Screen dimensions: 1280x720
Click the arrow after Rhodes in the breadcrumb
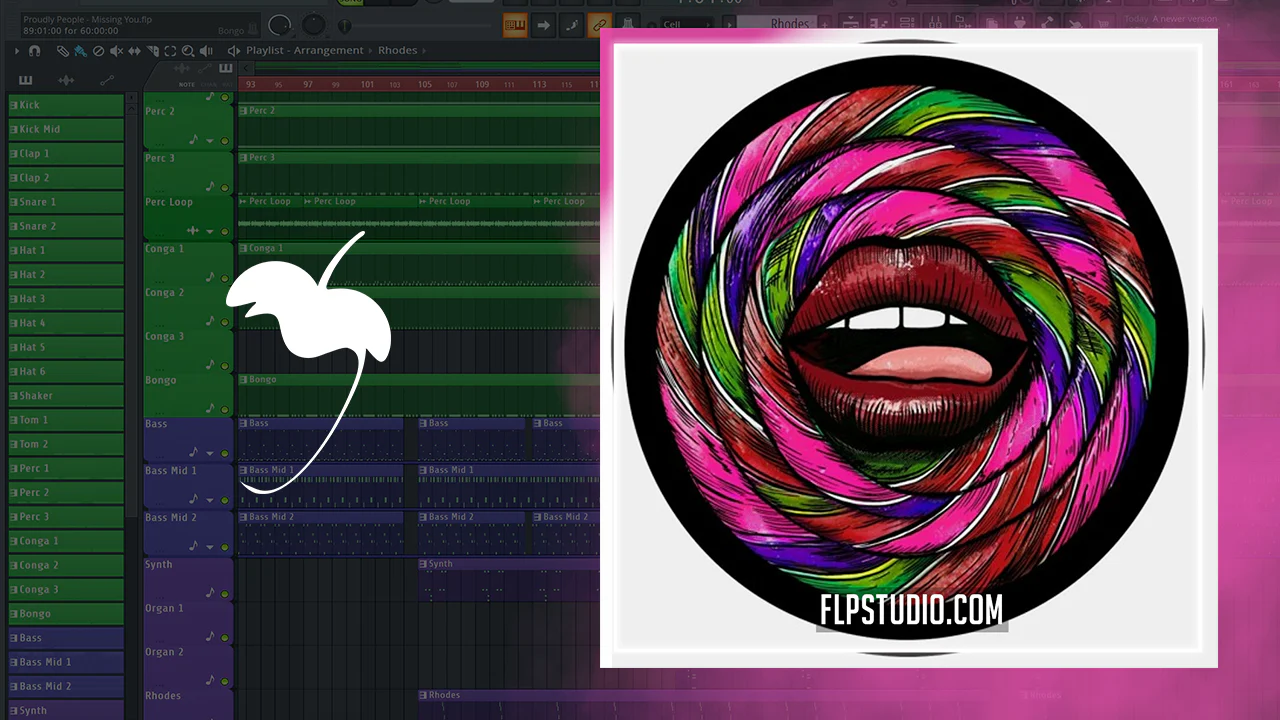click(426, 51)
